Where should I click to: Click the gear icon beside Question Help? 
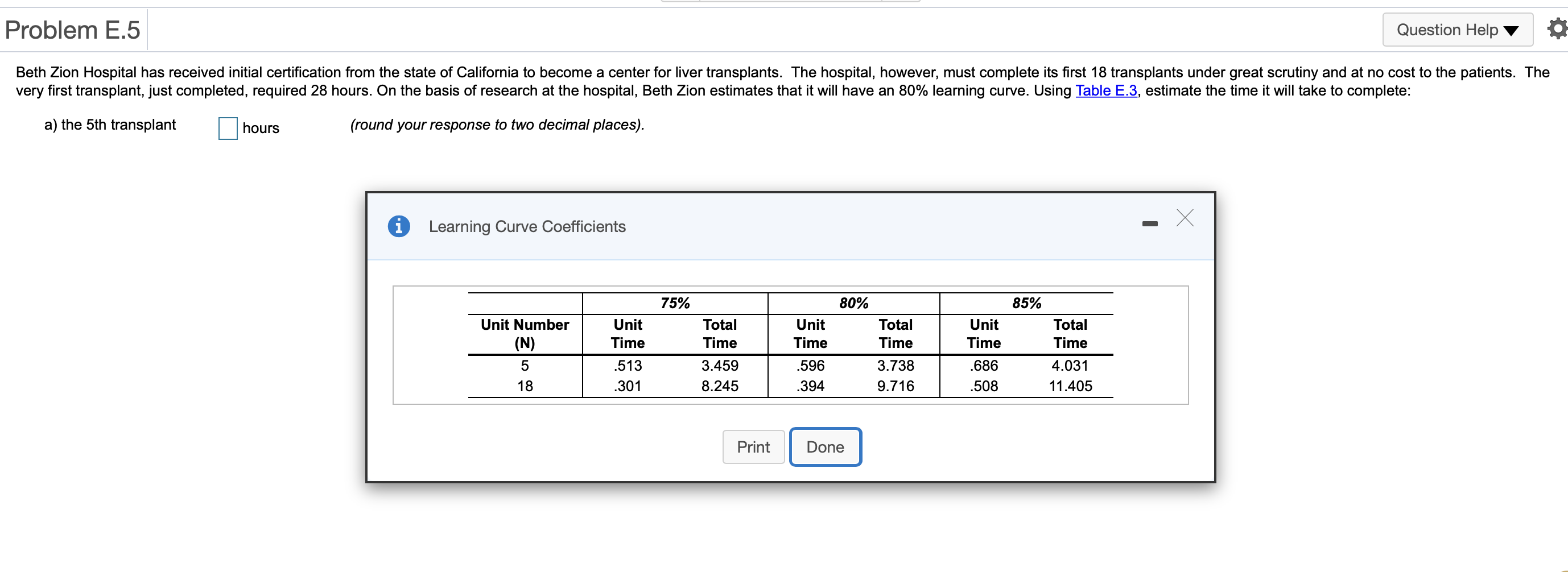point(1557,28)
